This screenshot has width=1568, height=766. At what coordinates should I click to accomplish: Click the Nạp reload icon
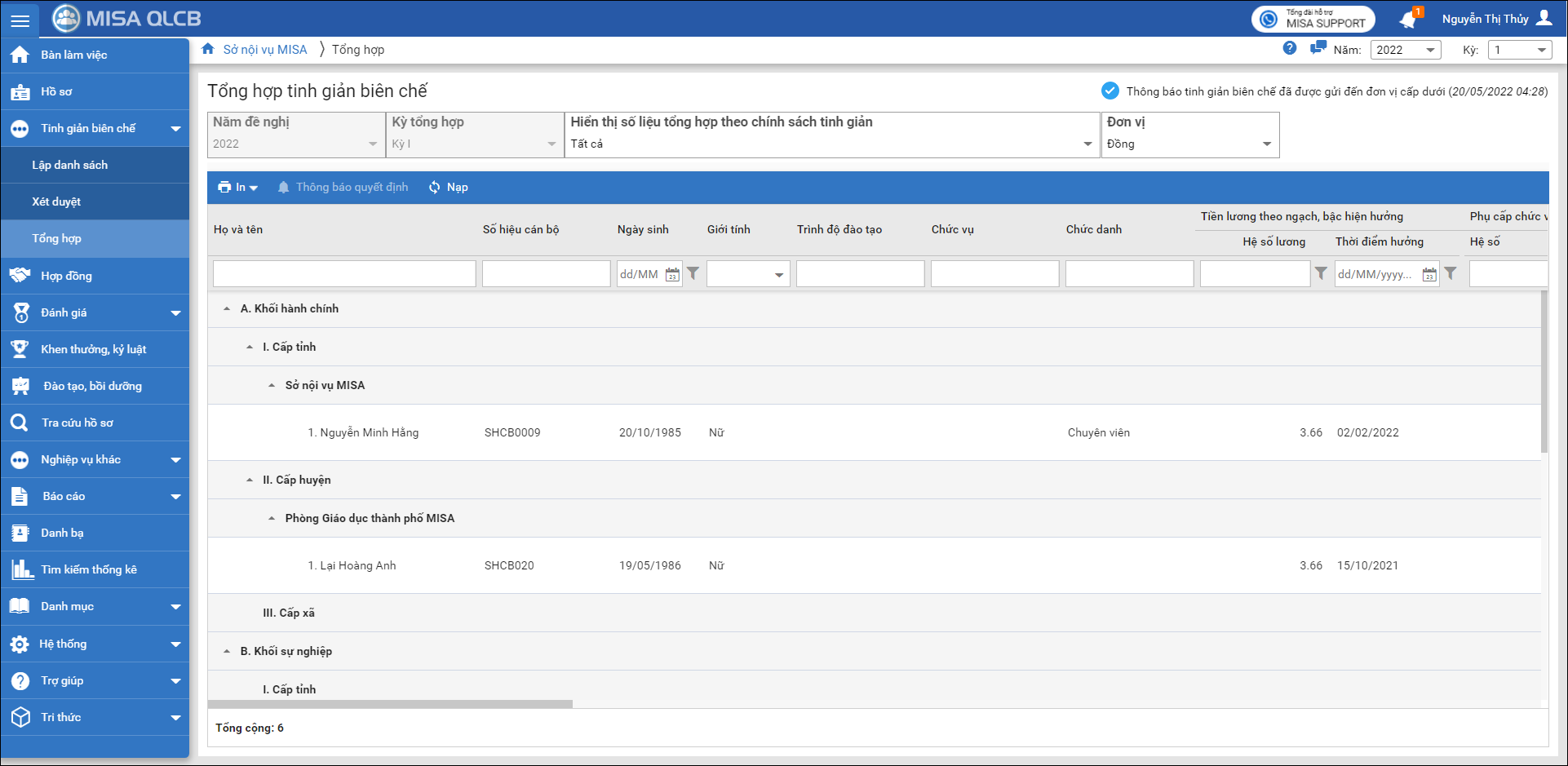pos(435,188)
